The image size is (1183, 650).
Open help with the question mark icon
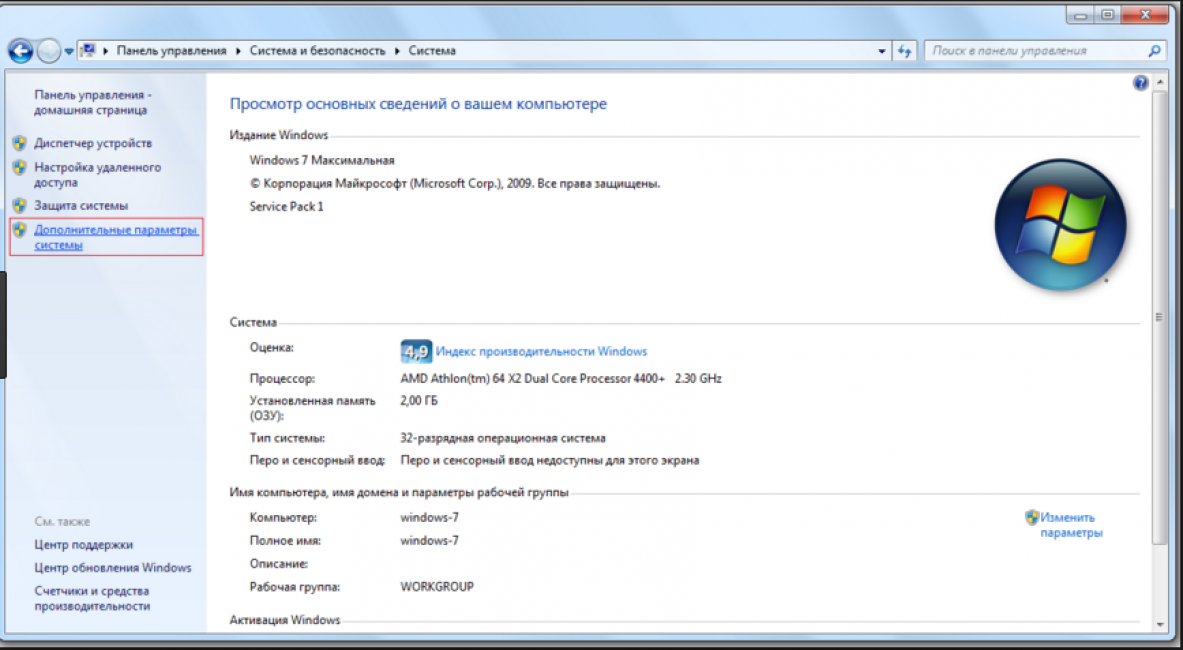pyautogui.click(x=1140, y=84)
